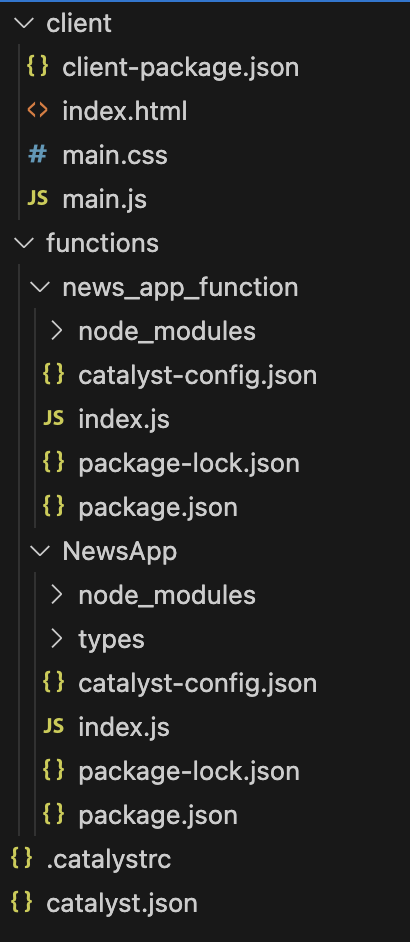Collapse the client folder chevron
410x942 pixels.
coord(24,23)
